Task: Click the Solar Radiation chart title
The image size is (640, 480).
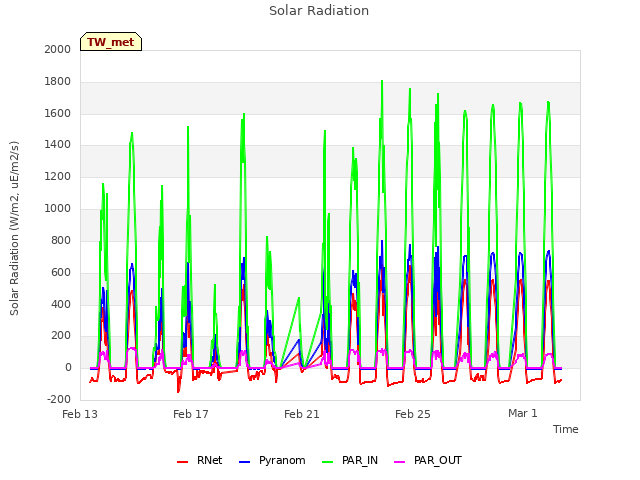Action: [319, 11]
